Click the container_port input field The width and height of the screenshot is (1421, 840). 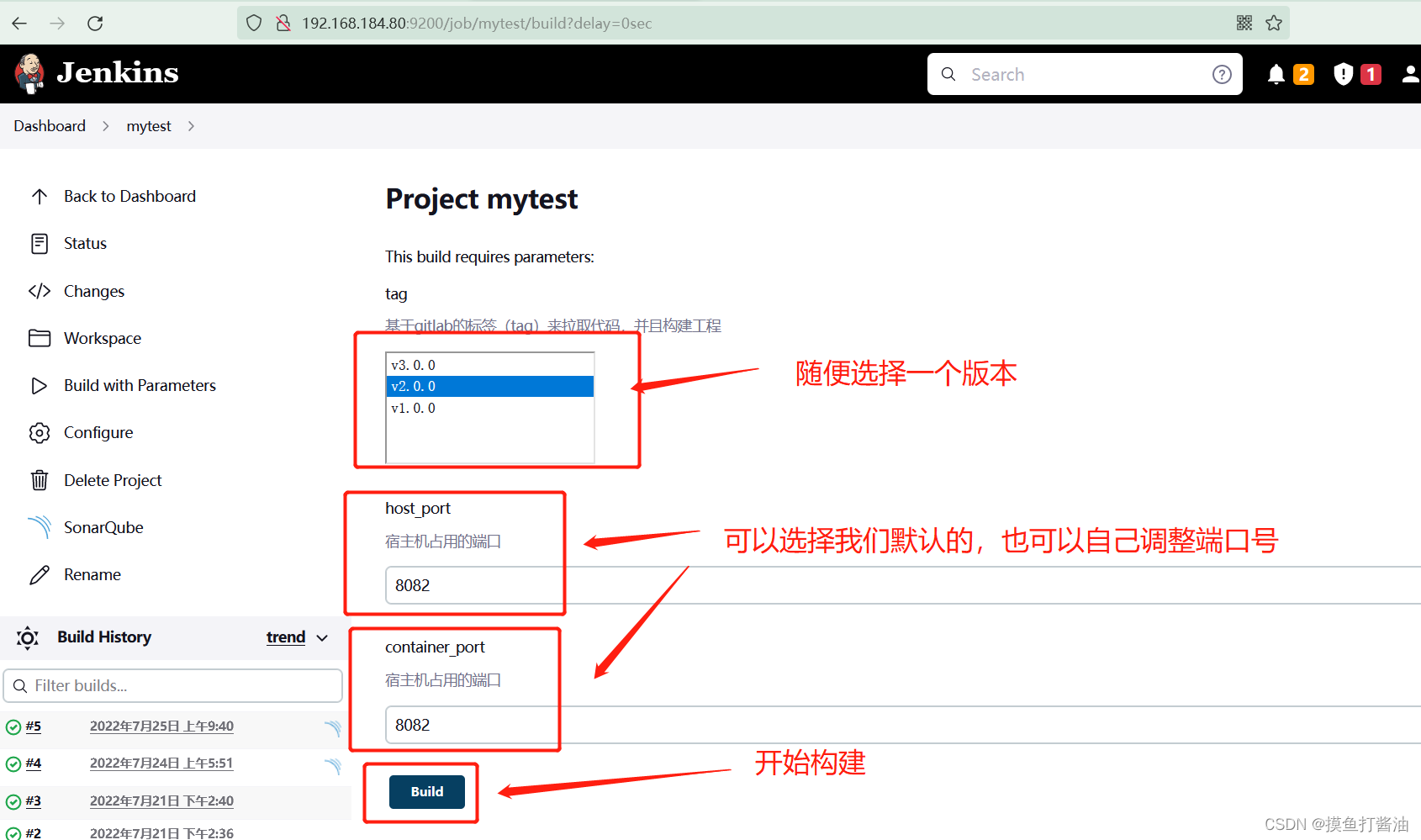pos(903,725)
